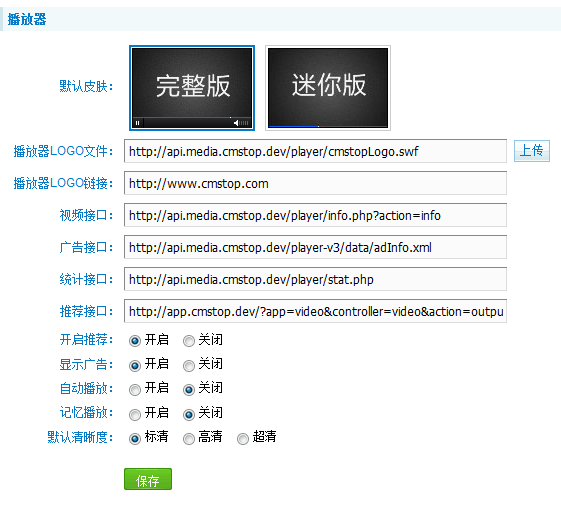
Task: Focus the 播放器LOGO文件 input field
Action: tap(315, 151)
